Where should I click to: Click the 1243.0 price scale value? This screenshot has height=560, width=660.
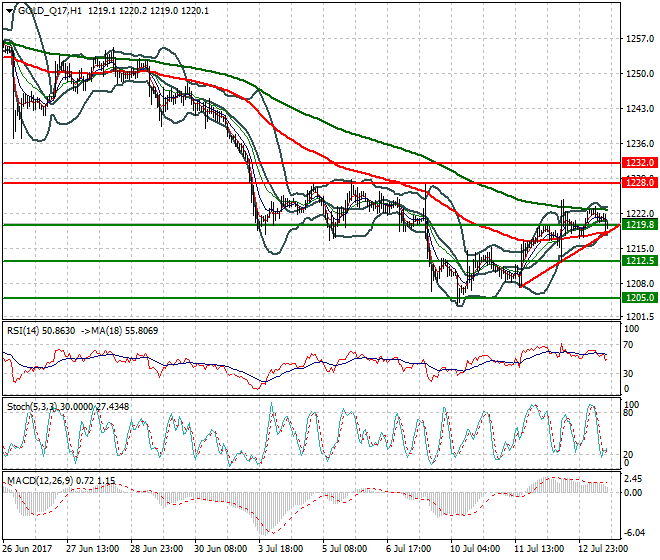640,109
